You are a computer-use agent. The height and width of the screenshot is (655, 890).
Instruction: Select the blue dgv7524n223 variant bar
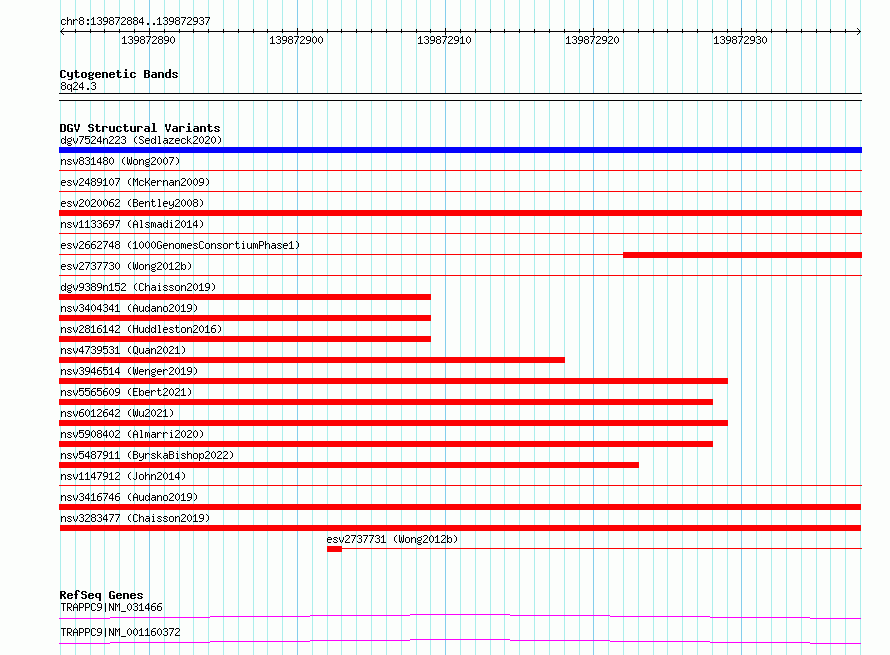460,150
